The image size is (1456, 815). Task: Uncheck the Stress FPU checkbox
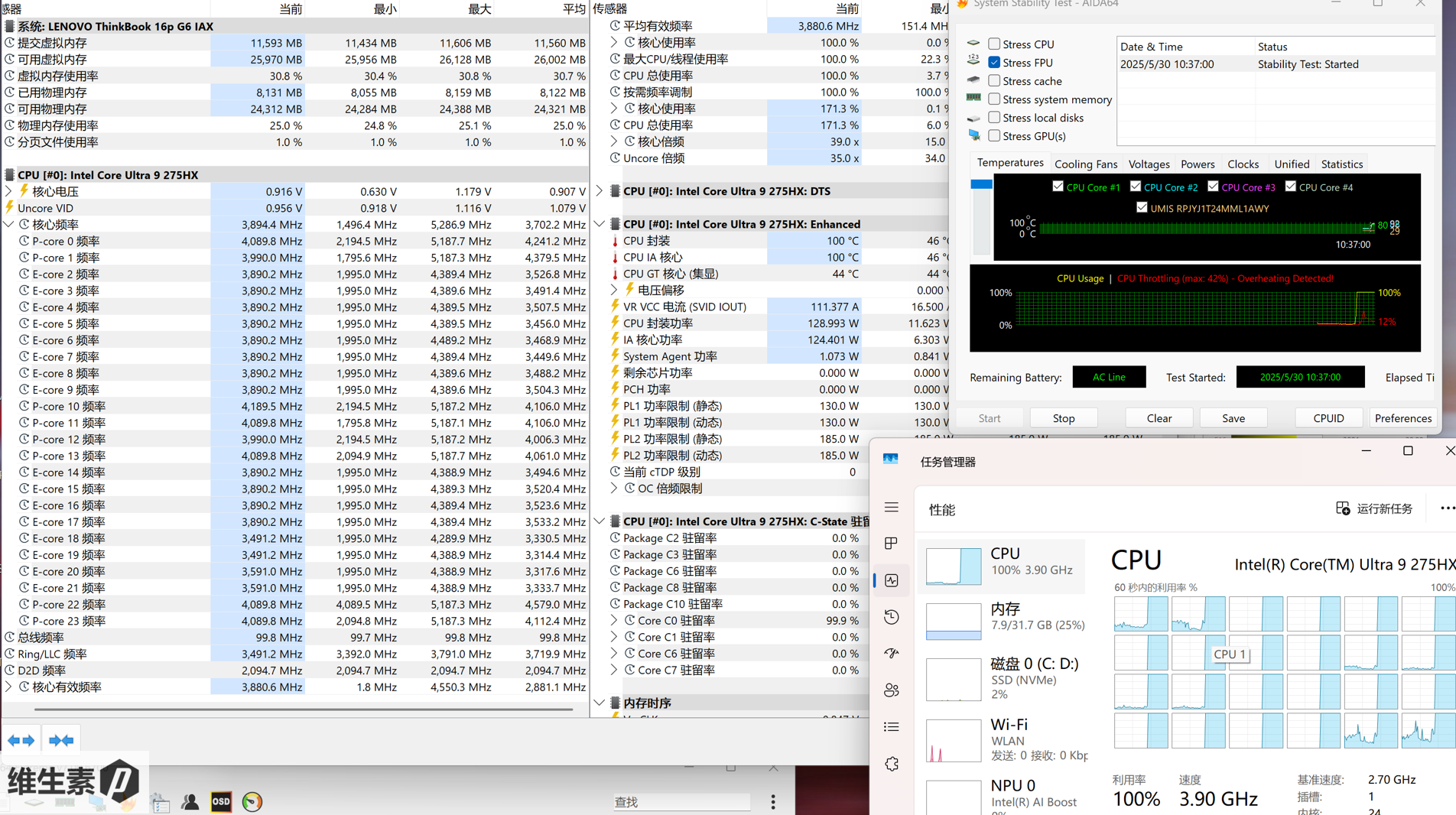[994, 63]
